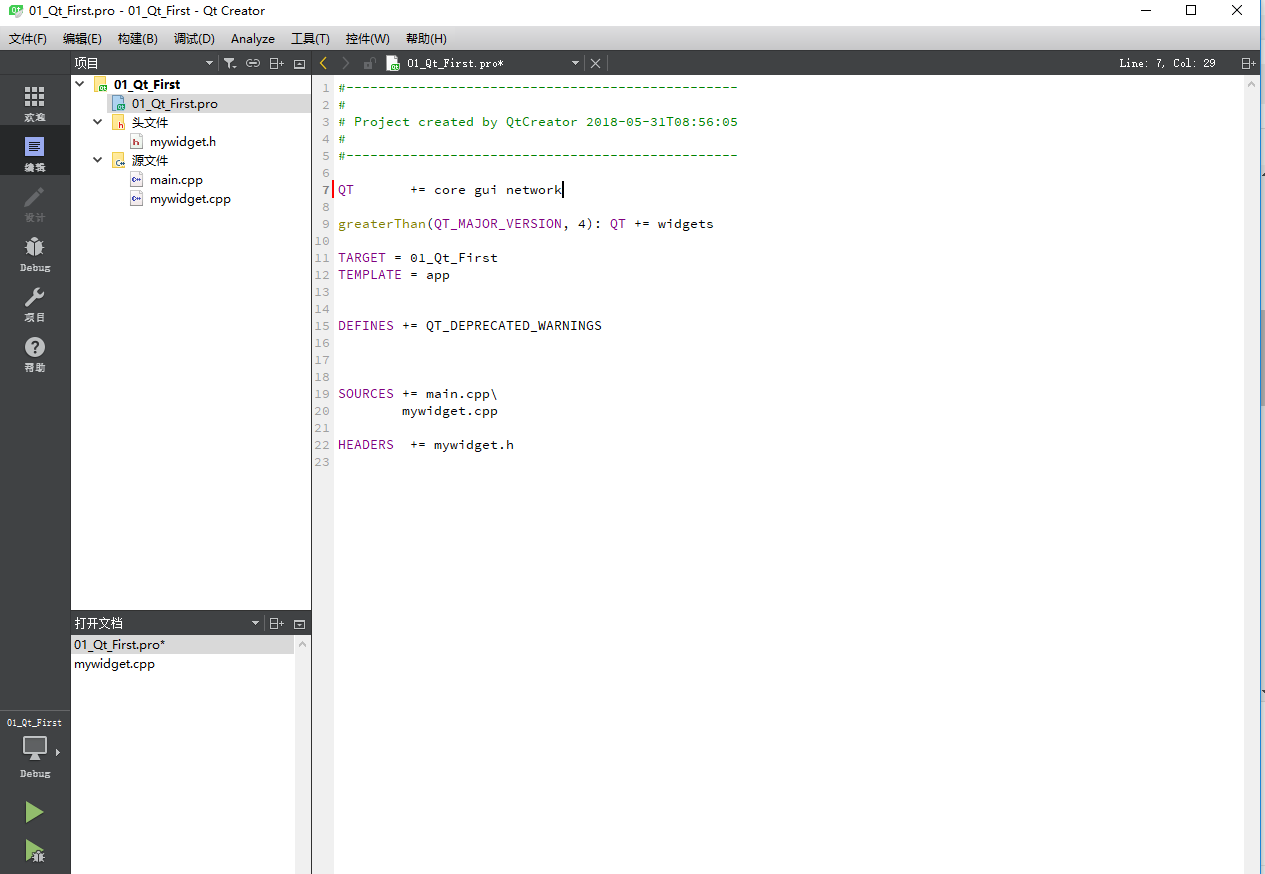Click the DEFINES += QT_DEPRECATED_WARNINGS line

pos(470,326)
